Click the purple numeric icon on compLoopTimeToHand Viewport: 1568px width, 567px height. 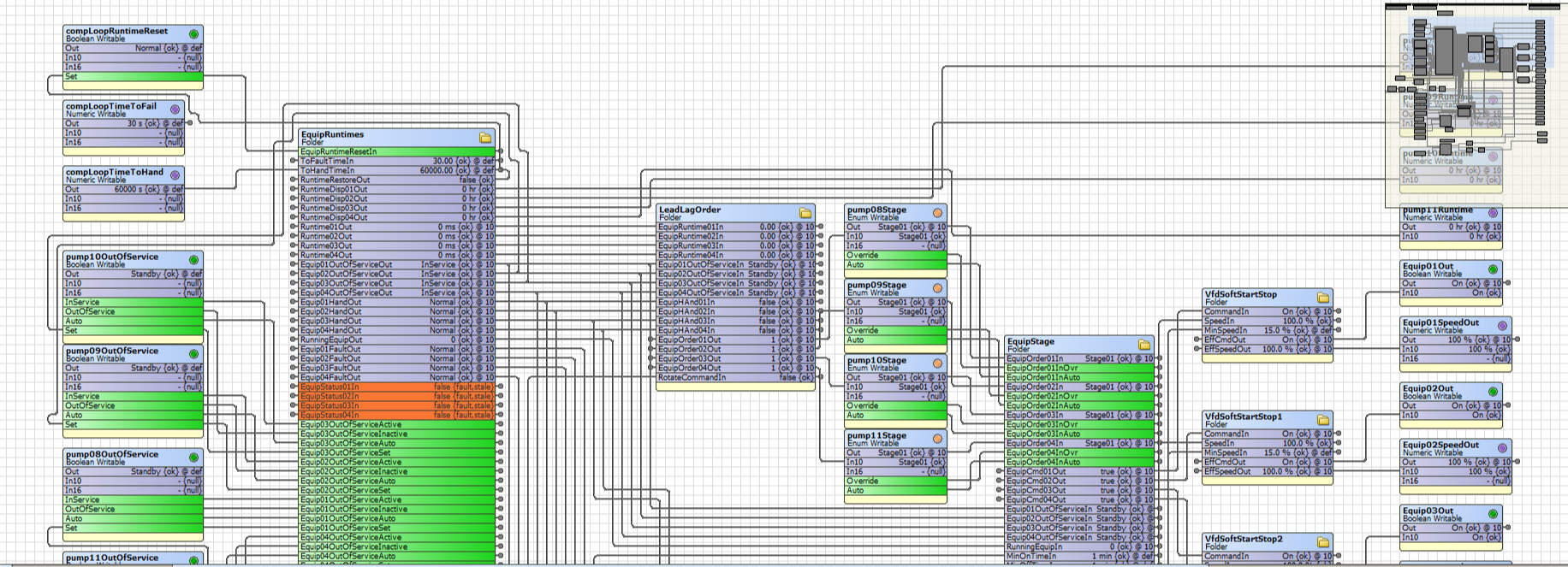[x=175, y=175]
